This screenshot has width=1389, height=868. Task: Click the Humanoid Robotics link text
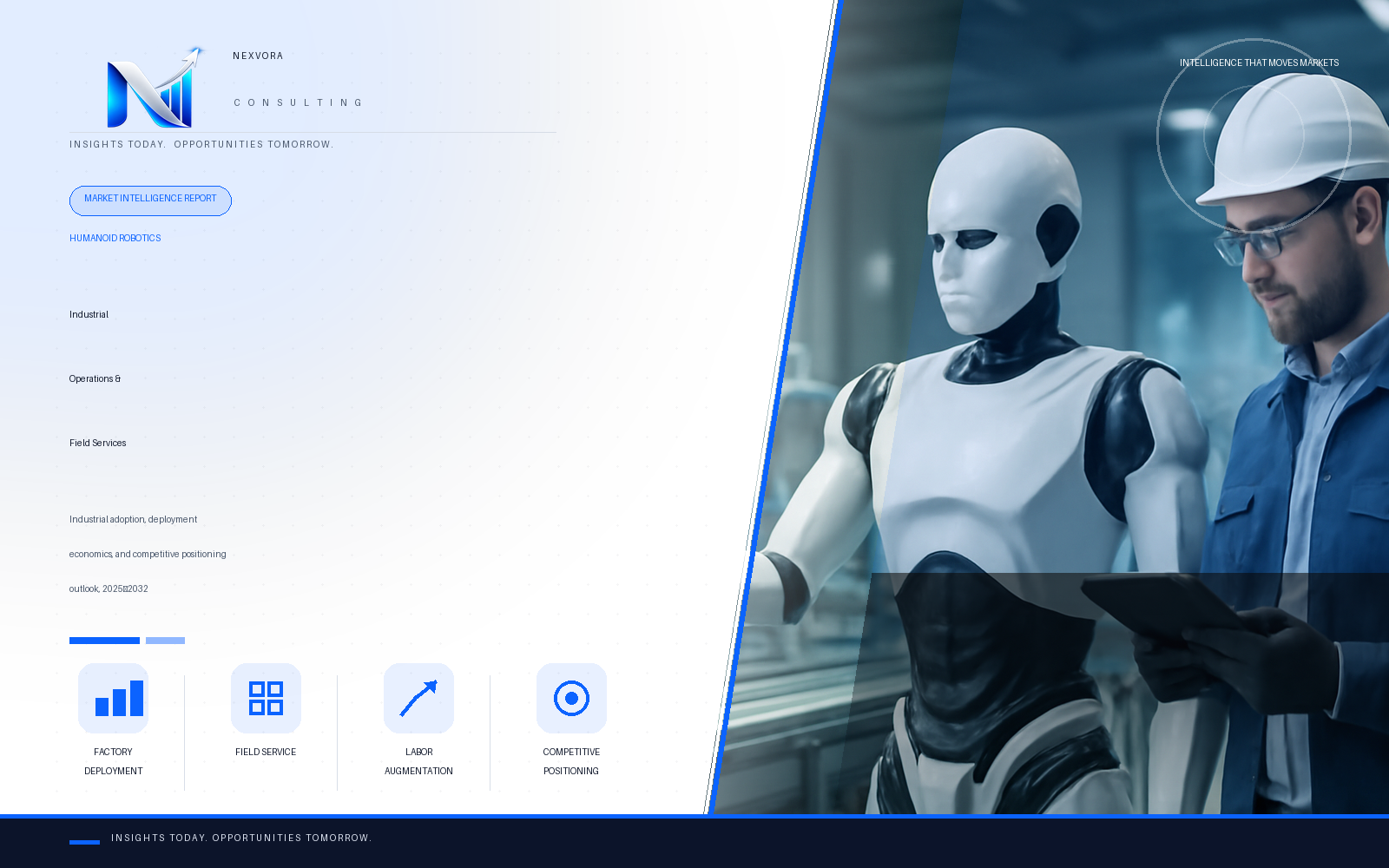click(x=115, y=238)
